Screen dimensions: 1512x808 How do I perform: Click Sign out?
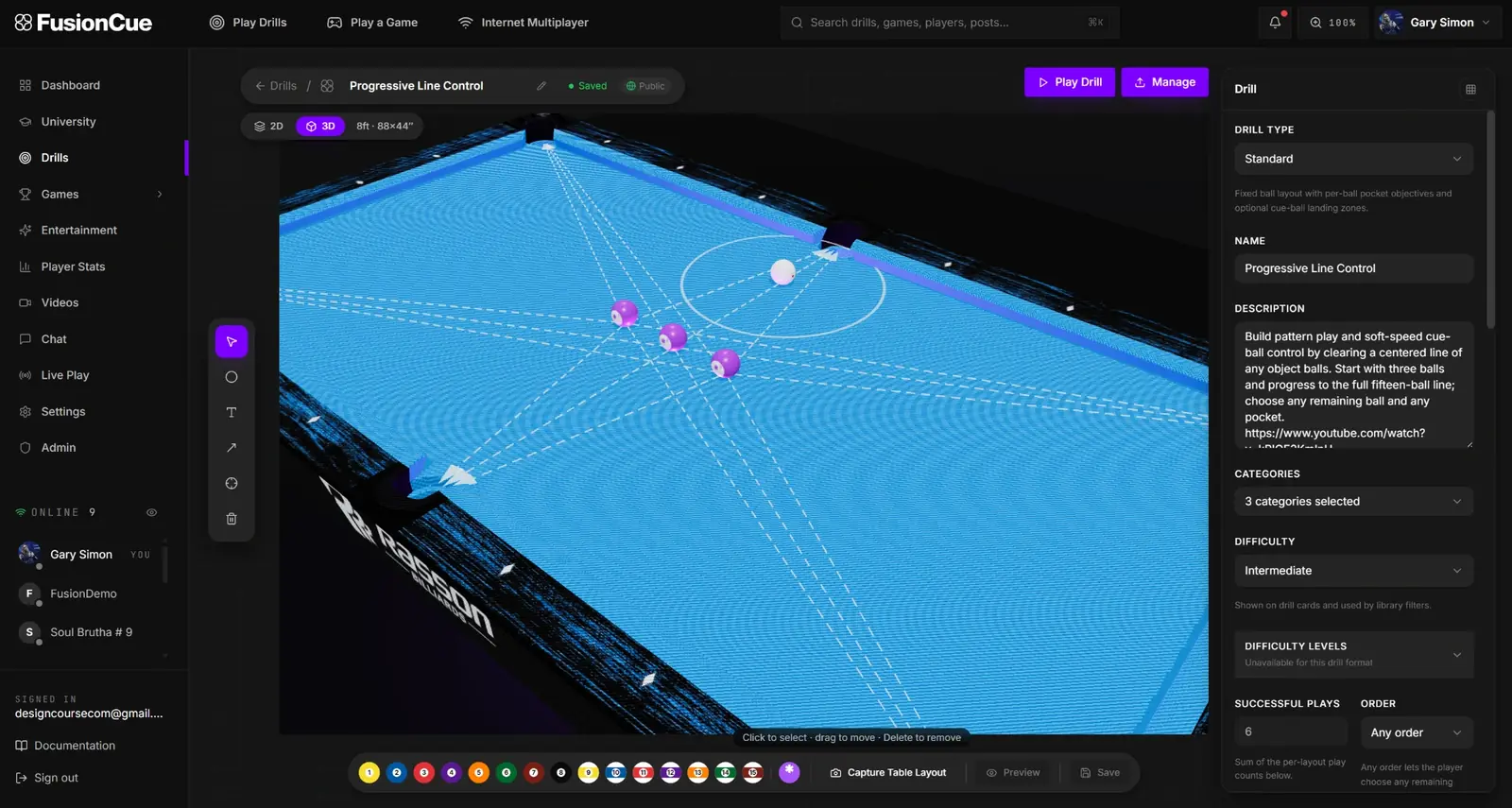(x=46, y=778)
